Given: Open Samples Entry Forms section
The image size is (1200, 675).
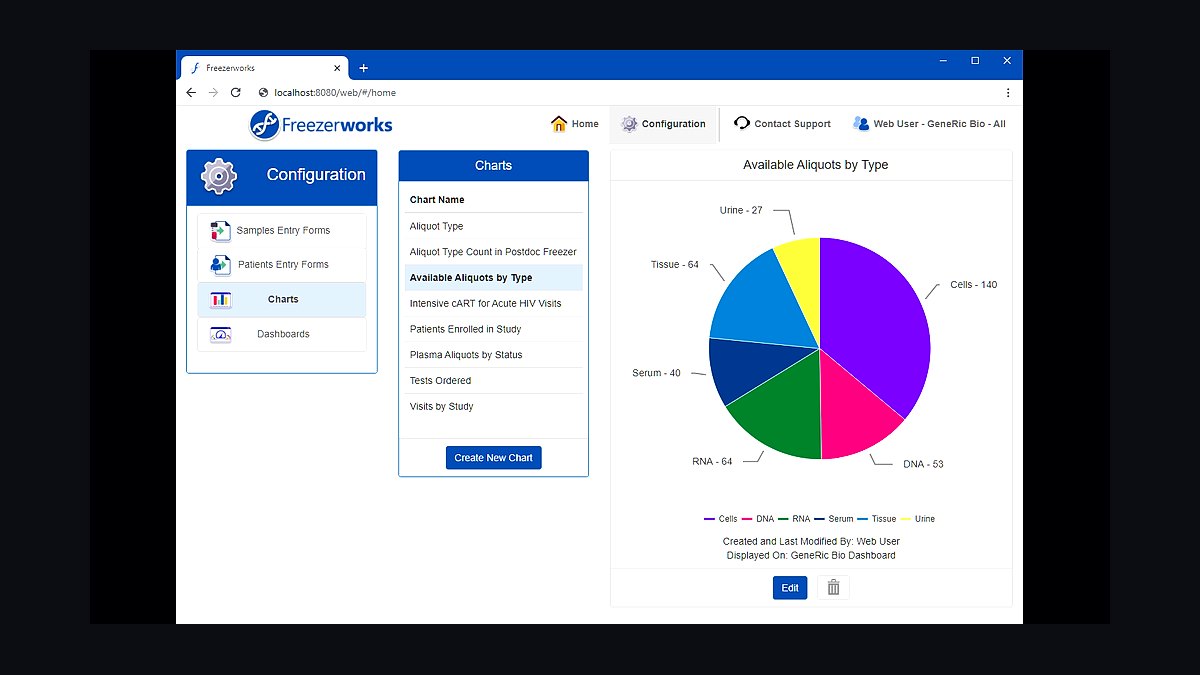Looking at the screenshot, I should 282,231.
